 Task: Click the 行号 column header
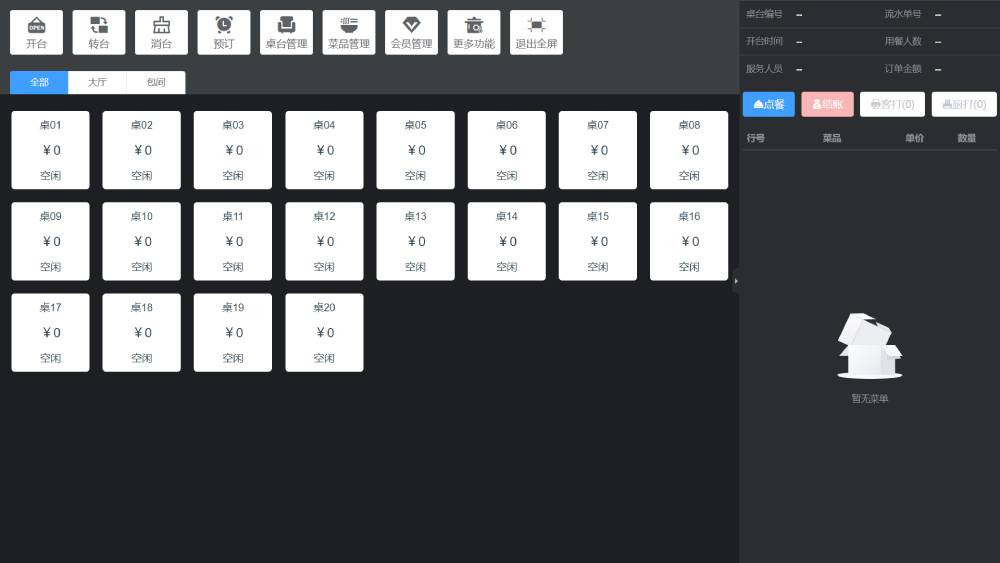pyautogui.click(x=756, y=138)
